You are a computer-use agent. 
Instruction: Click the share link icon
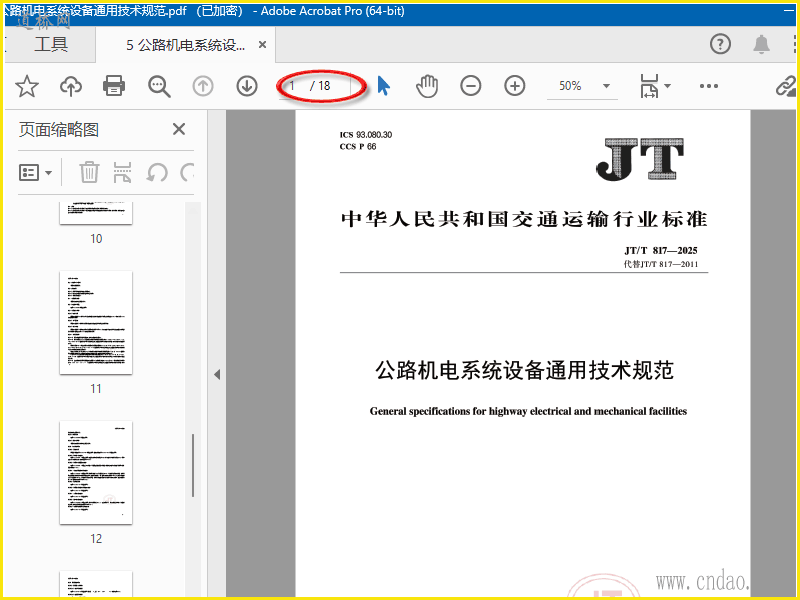(x=786, y=86)
